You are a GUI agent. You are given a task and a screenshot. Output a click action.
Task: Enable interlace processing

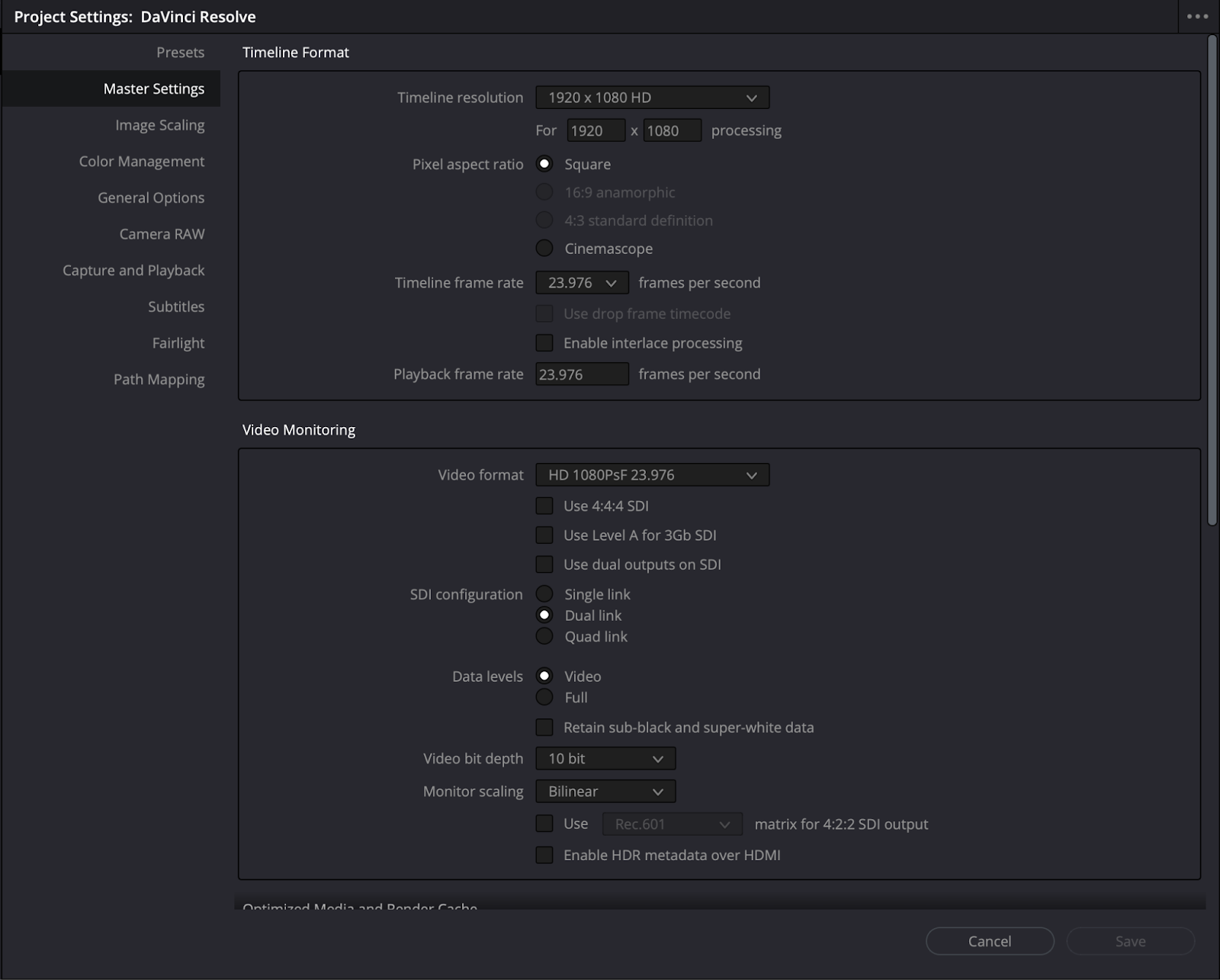[544, 342]
